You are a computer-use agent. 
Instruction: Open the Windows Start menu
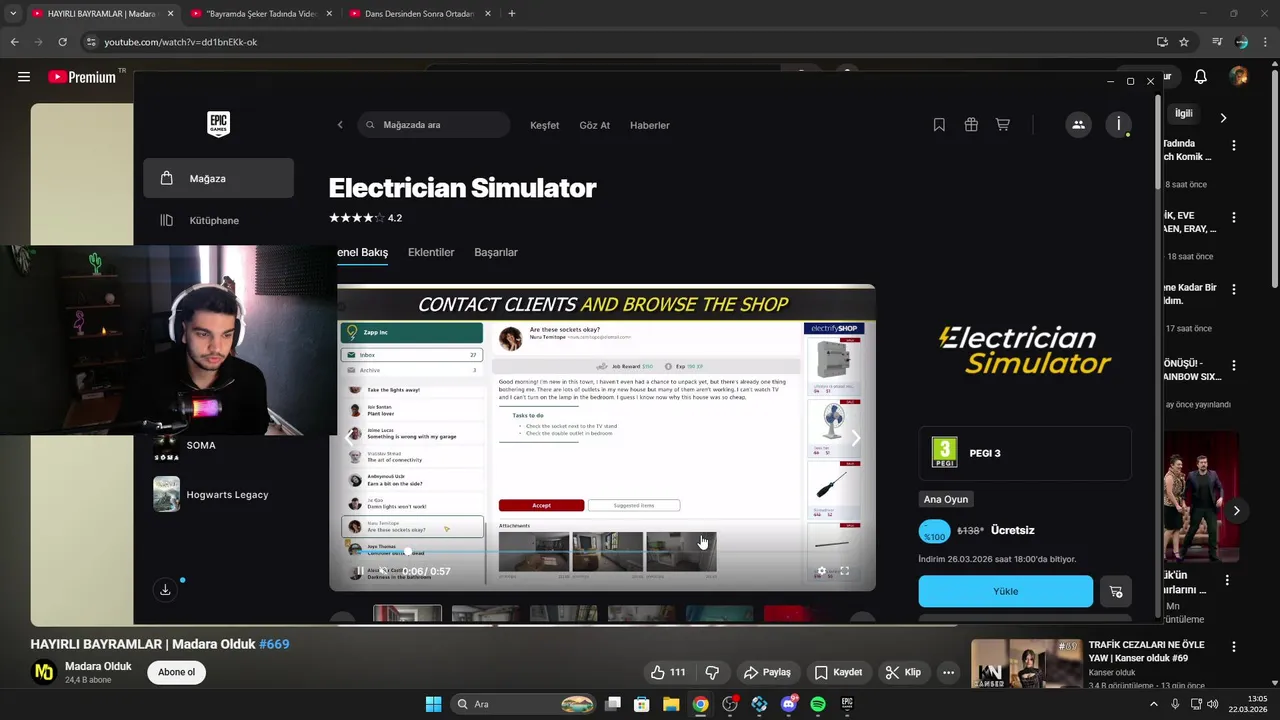tap(433, 704)
